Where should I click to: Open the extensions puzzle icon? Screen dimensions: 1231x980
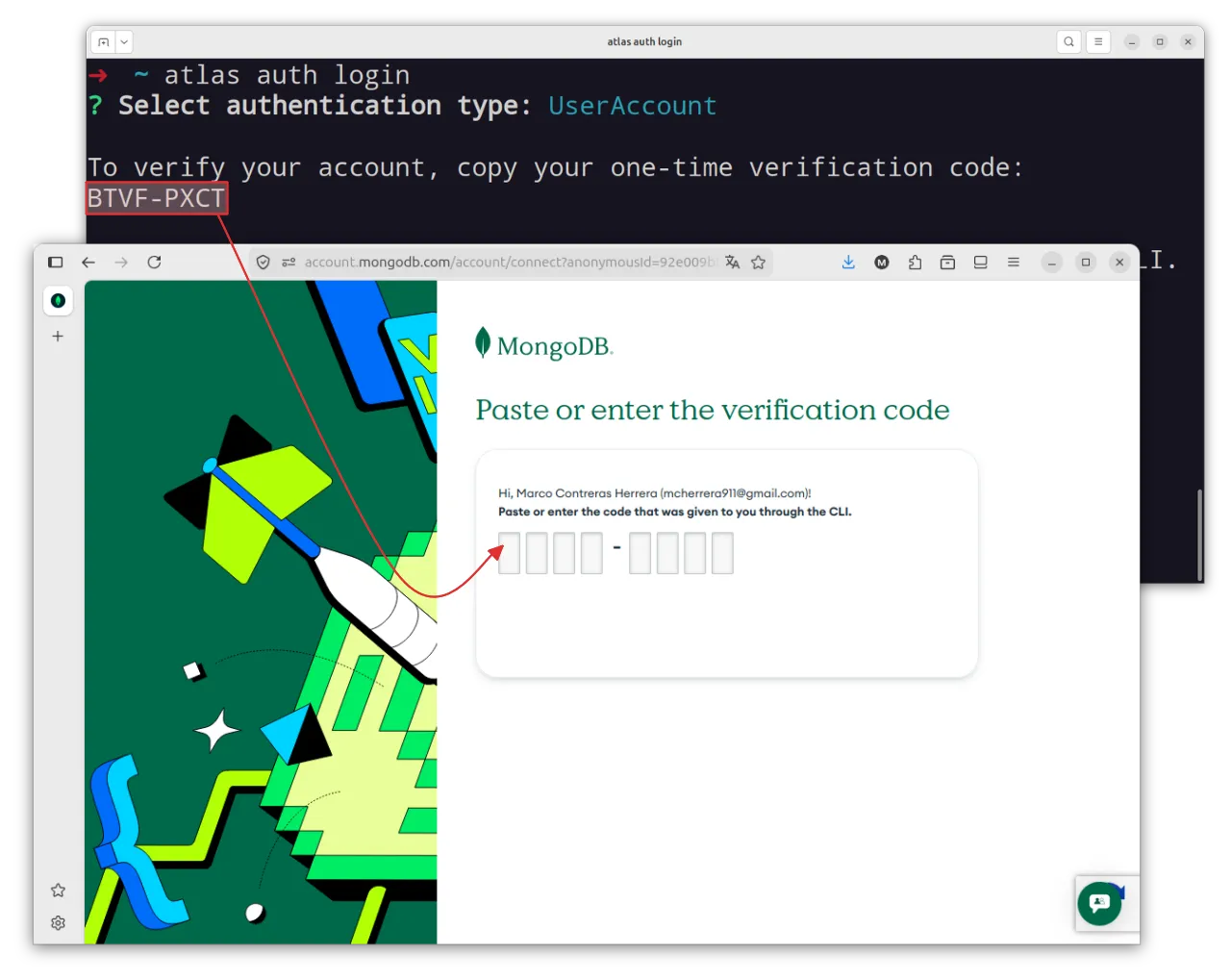[x=915, y=263]
